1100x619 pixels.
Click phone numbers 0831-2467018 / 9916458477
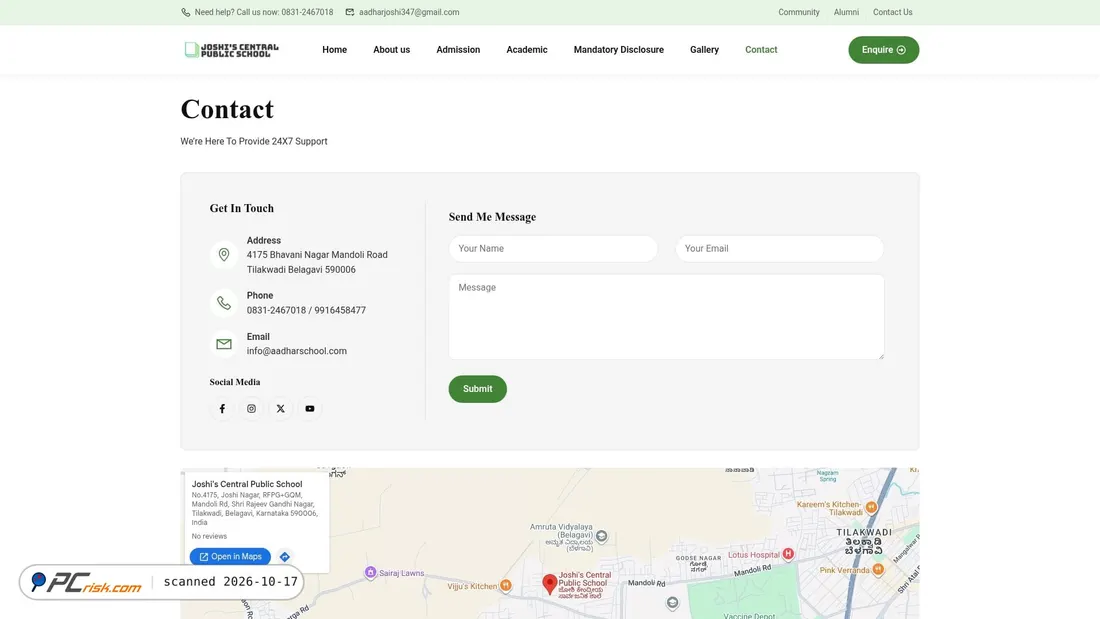(306, 310)
